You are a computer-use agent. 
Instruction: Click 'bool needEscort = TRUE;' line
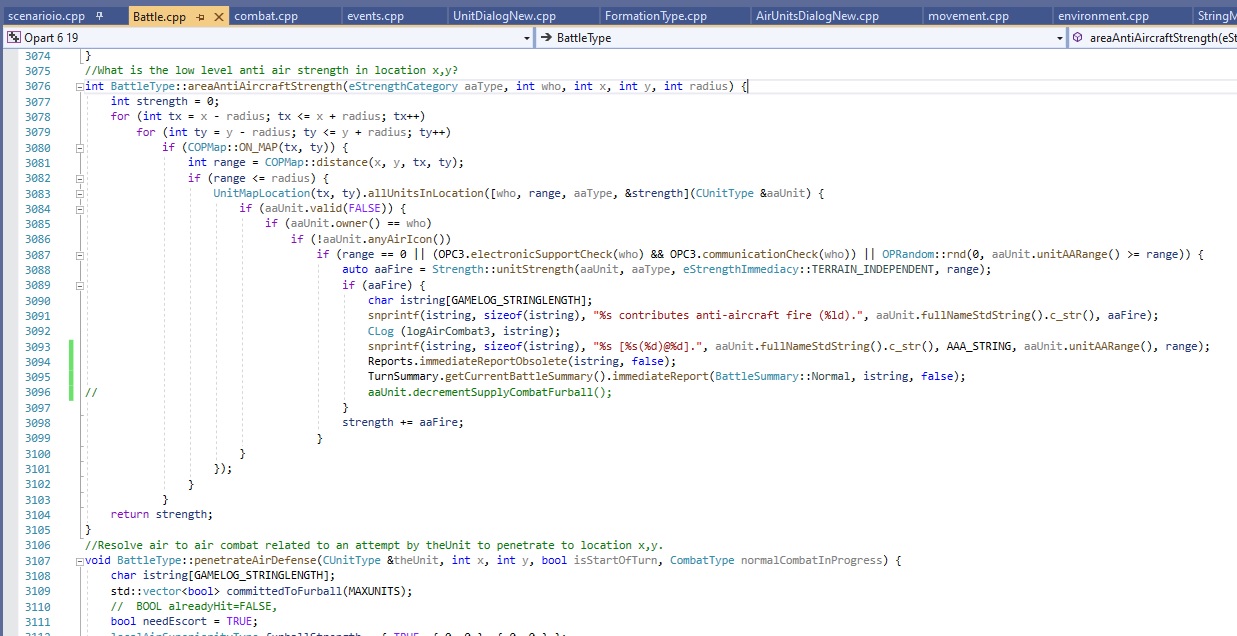click(184, 621)
